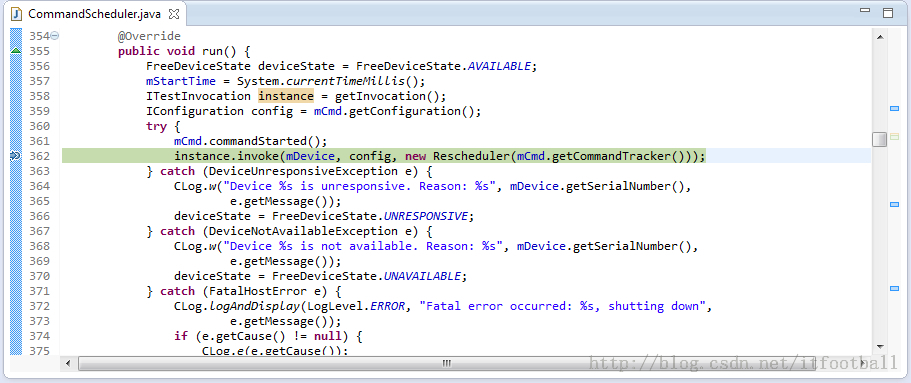The width and height of the screenshot is (911, 383).
Task: Click "ERROR" log level constant
Action: click(x=388, y=306)
